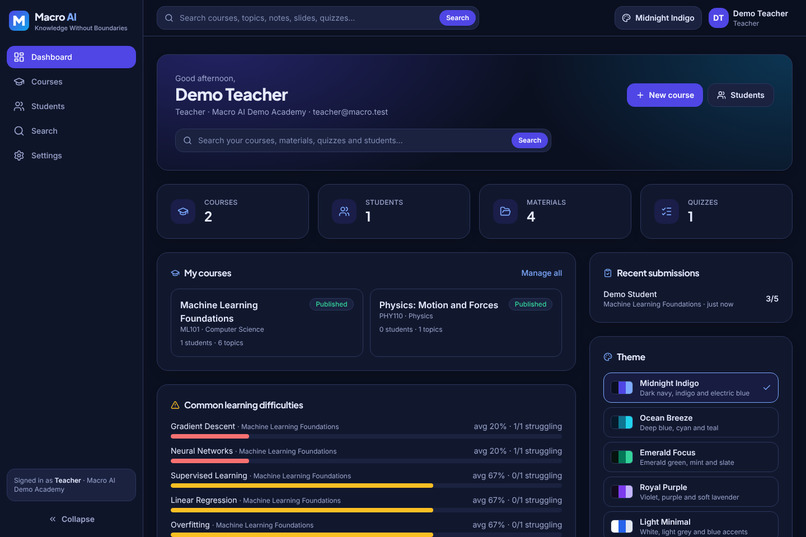
Task: Click the magnifier icon in top search bar
Action: tap(169, 18)
